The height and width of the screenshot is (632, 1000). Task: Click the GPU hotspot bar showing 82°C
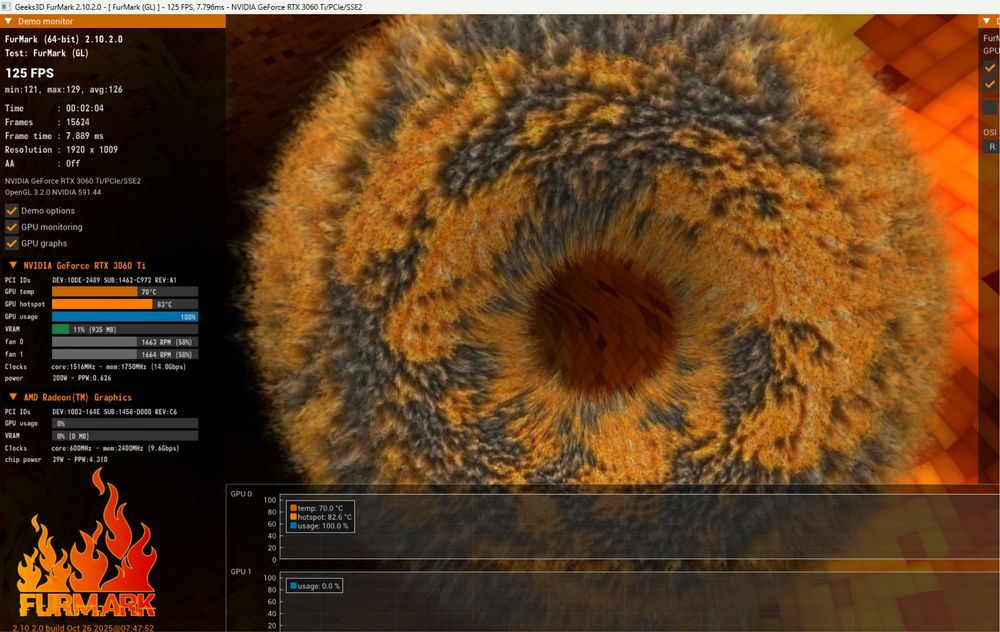[124, 304]
